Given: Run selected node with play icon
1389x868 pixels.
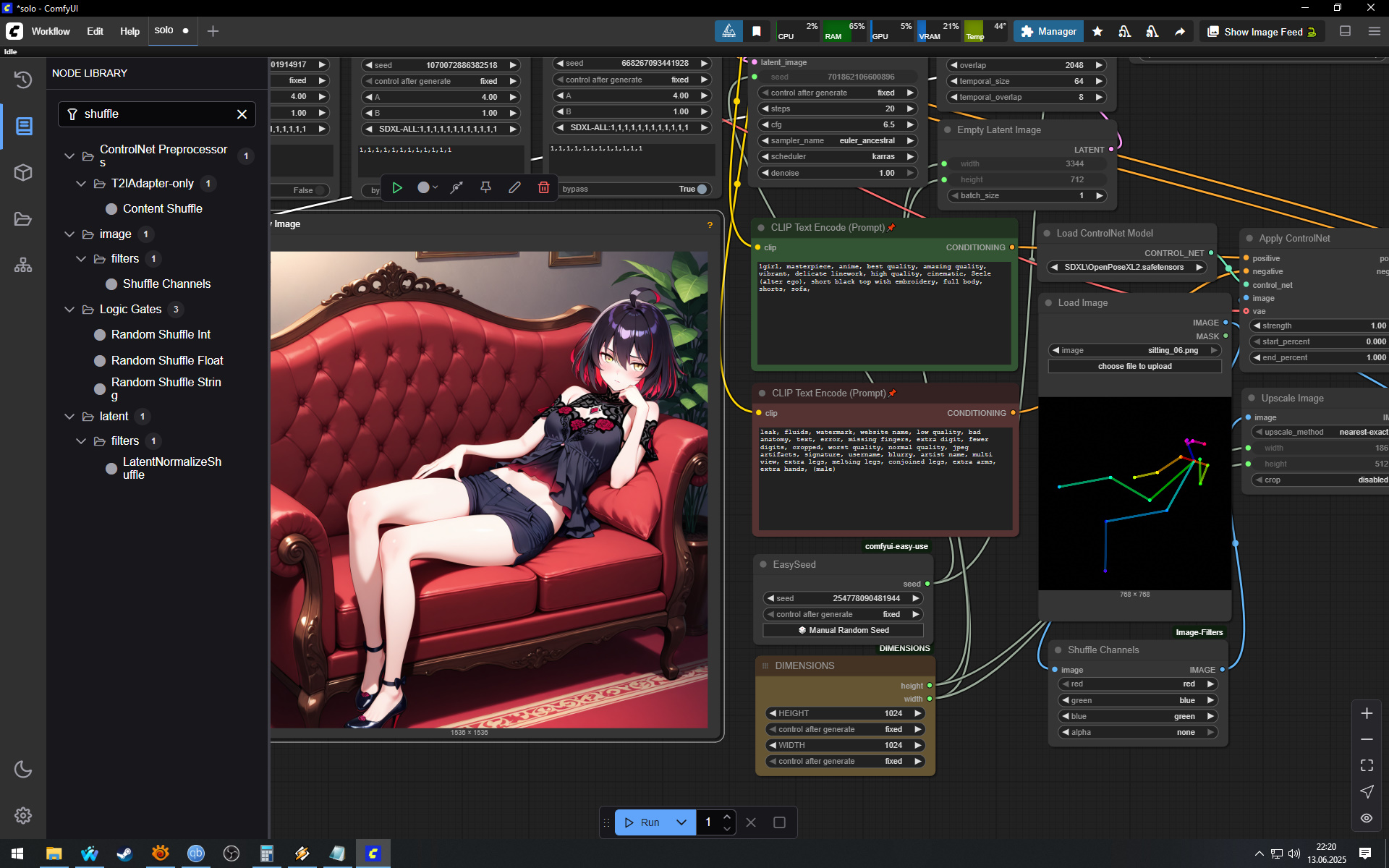Looking at the screenshot, I should 397,188.
